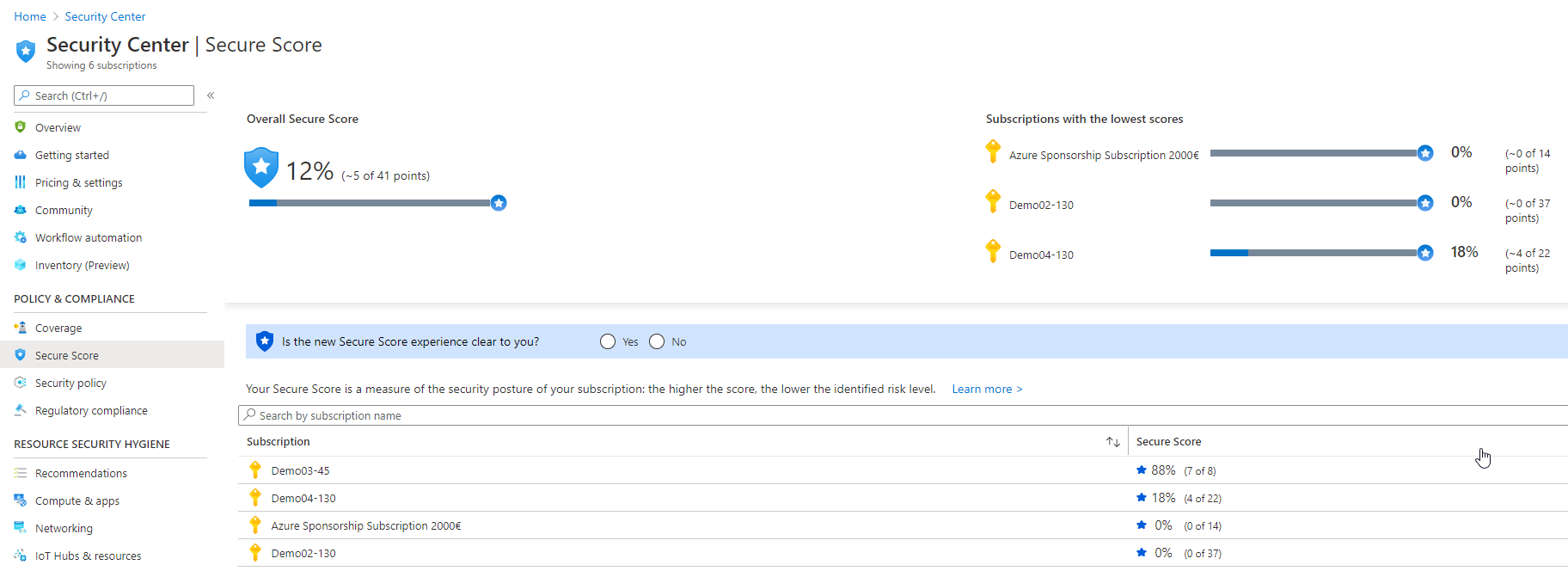Click the Compute & apps icon

point(21,500)
